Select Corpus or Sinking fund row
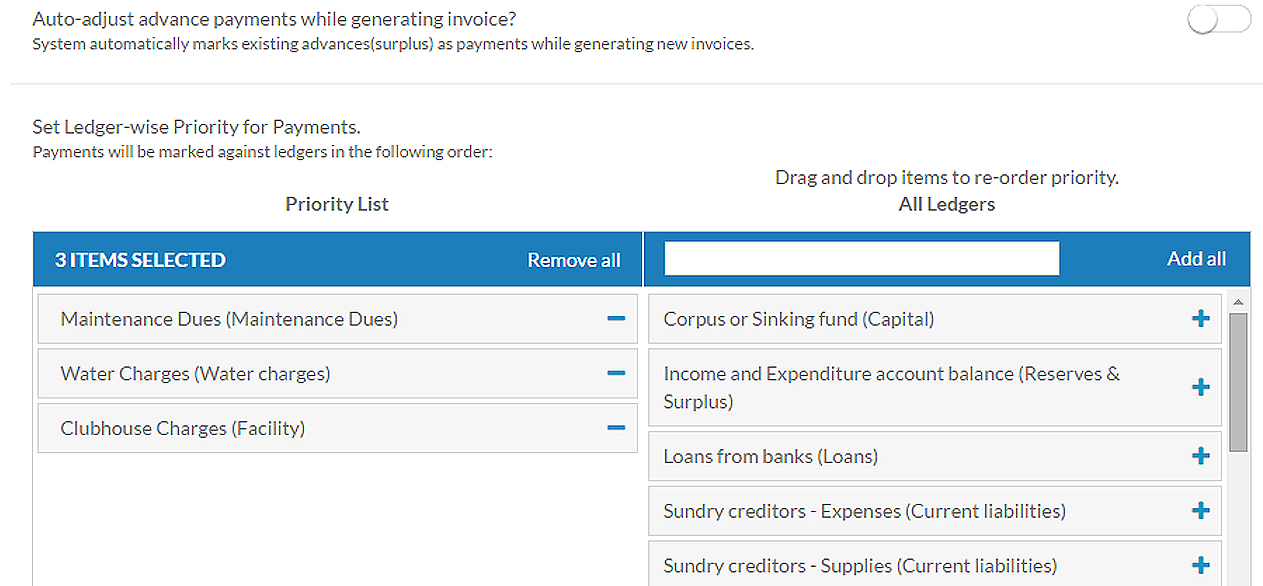1263x586 pixels. pos(935,319)
